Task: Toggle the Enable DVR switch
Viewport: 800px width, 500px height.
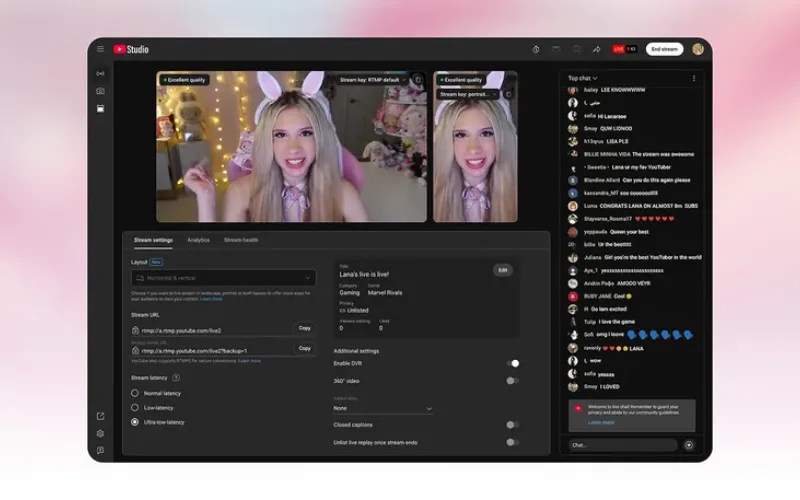Action: [512, 364]
